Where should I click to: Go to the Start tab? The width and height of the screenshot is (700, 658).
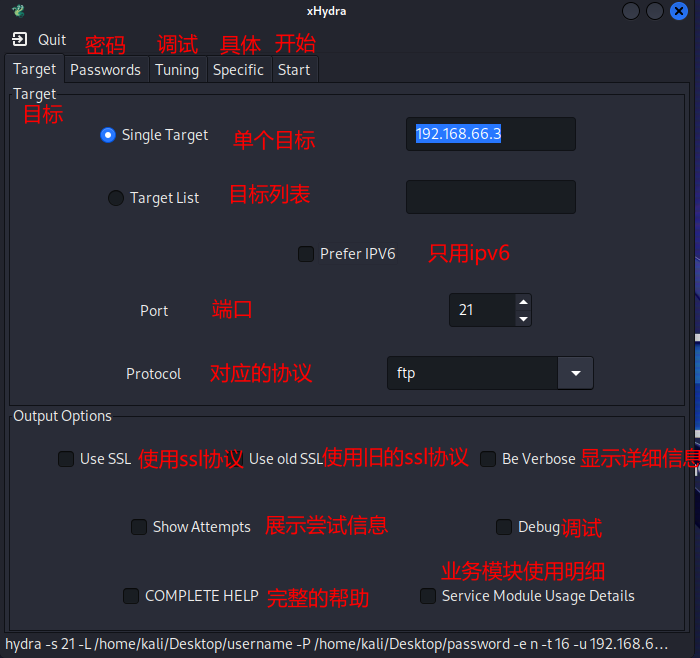(x=294, y=70)
